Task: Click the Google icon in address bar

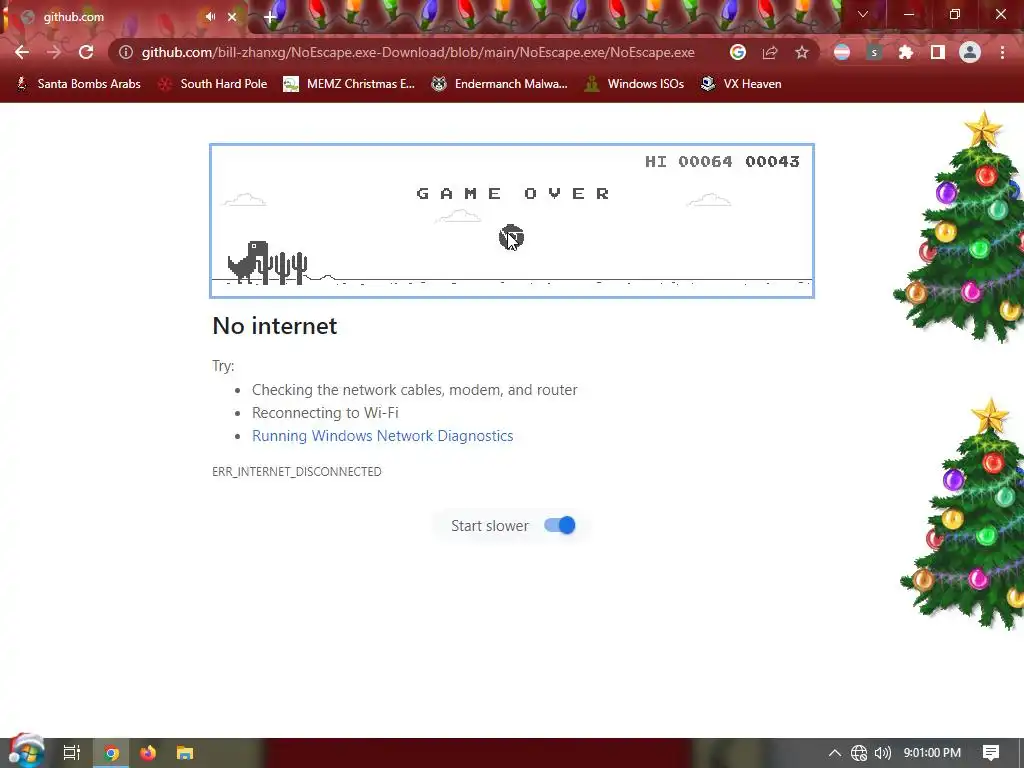Action: [737, 52]
